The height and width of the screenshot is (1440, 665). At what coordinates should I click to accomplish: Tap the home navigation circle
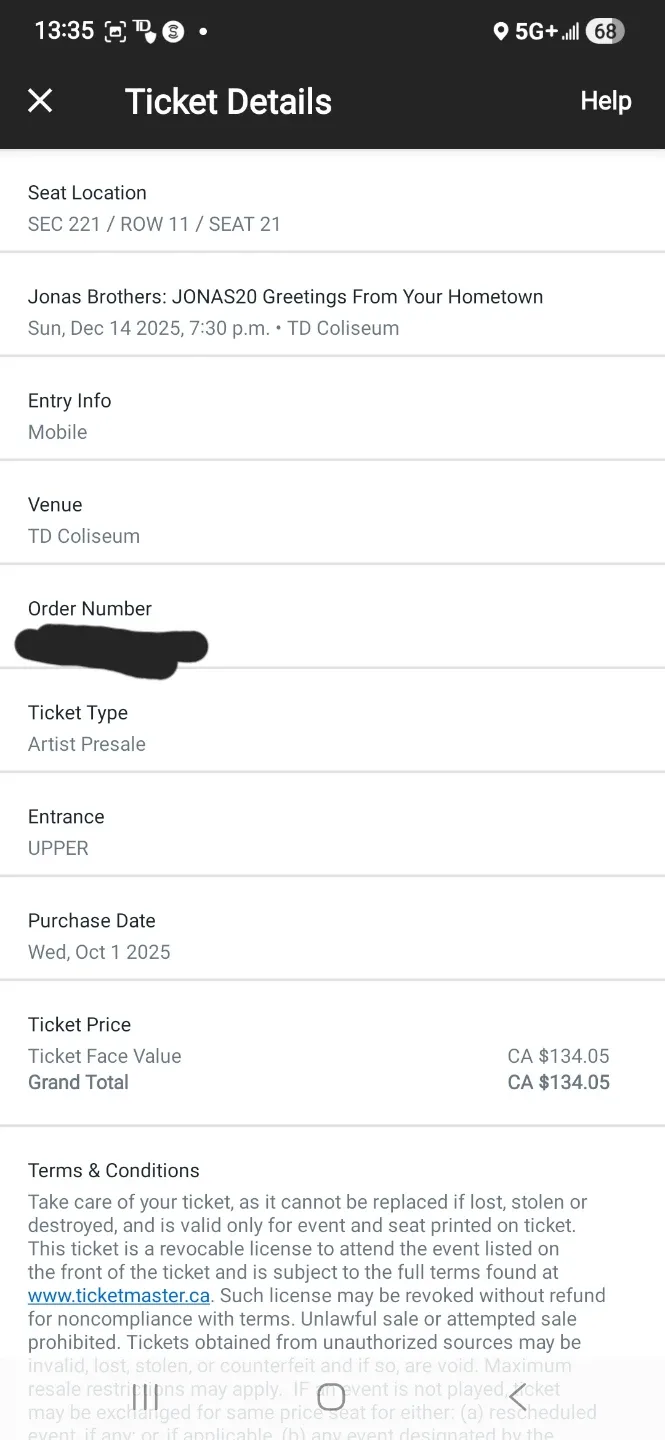(331, 1397)
